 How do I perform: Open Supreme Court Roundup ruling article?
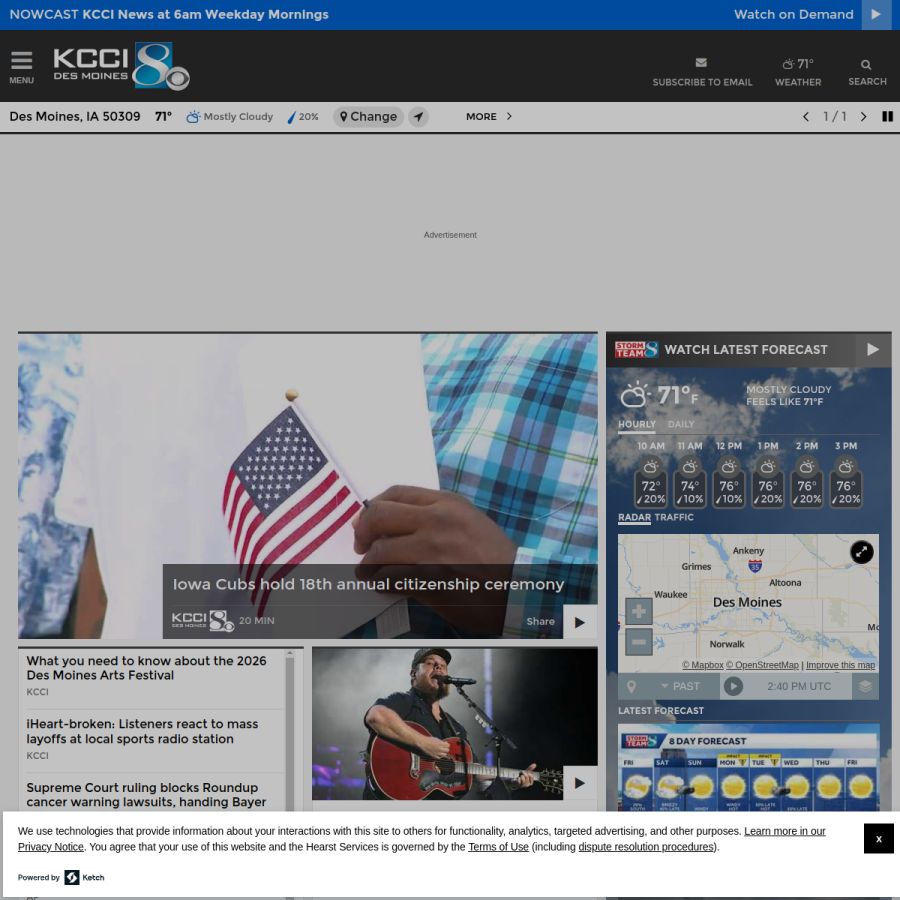[x=146, y=795]
